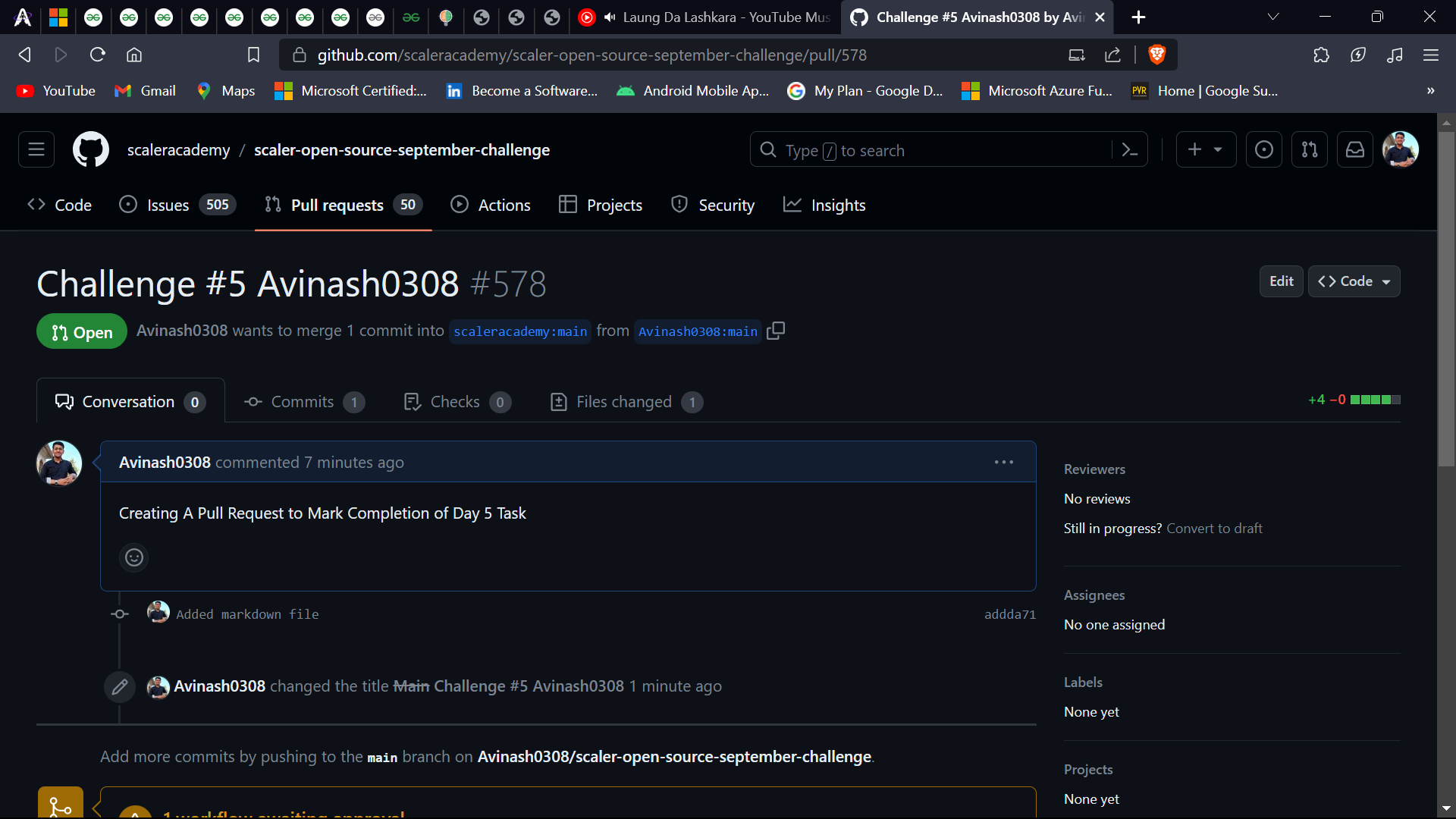
Task: Convert the pull request to draft
Action: [1214, 528]
